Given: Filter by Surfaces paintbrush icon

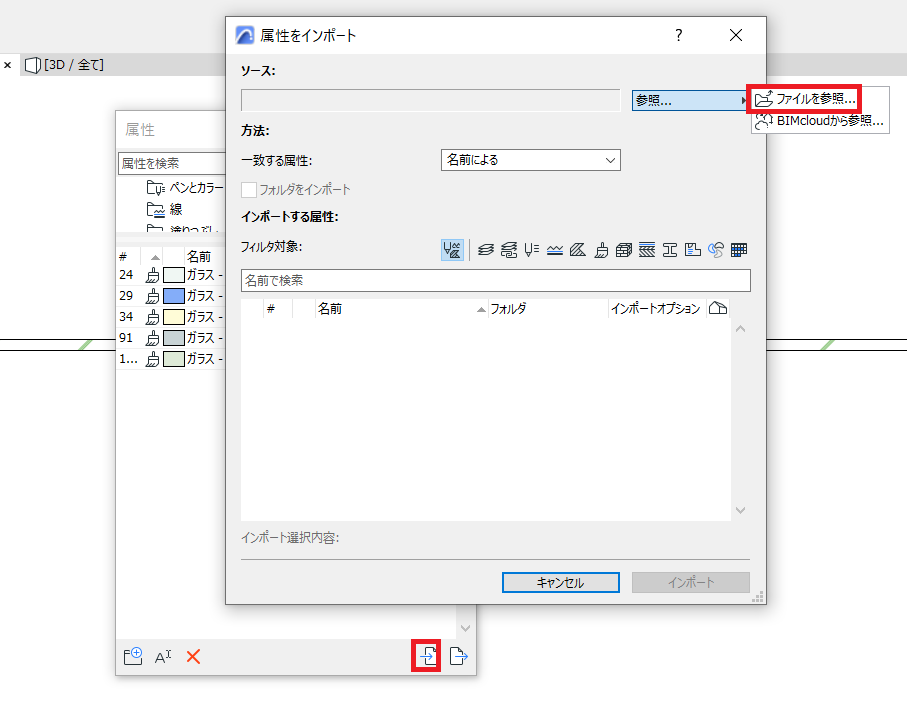Looking at the screenshot, I should click(x=601, y=250).
